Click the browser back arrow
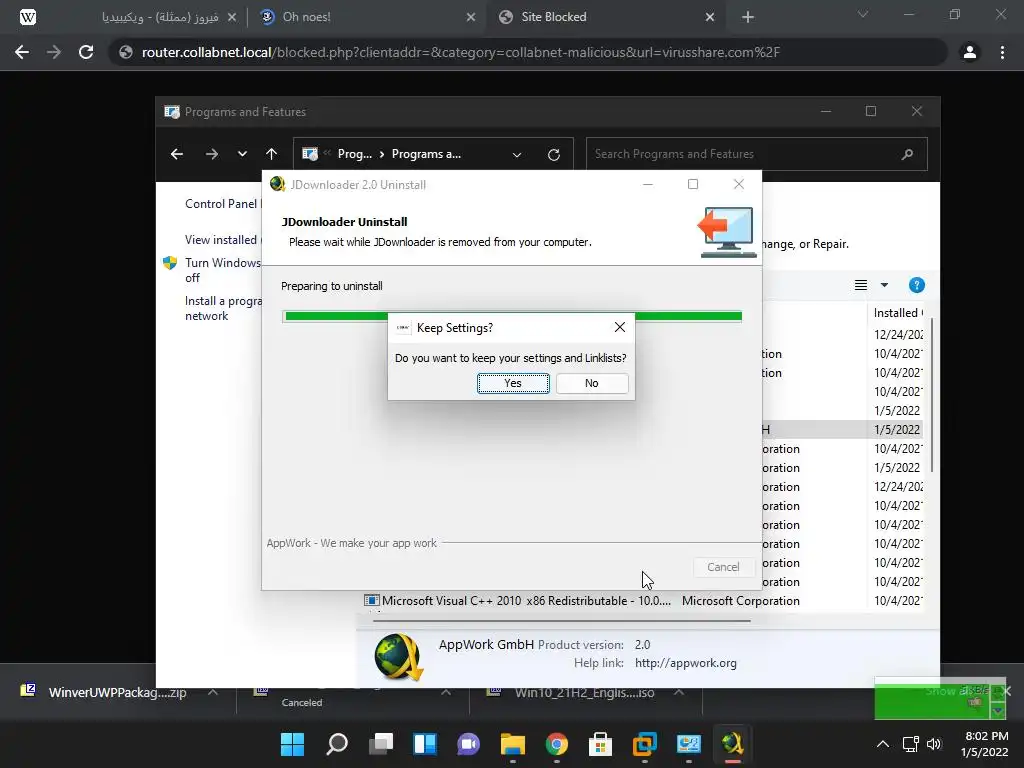The height and width of the screenshot is (768, 1024). tap(22, 52)
